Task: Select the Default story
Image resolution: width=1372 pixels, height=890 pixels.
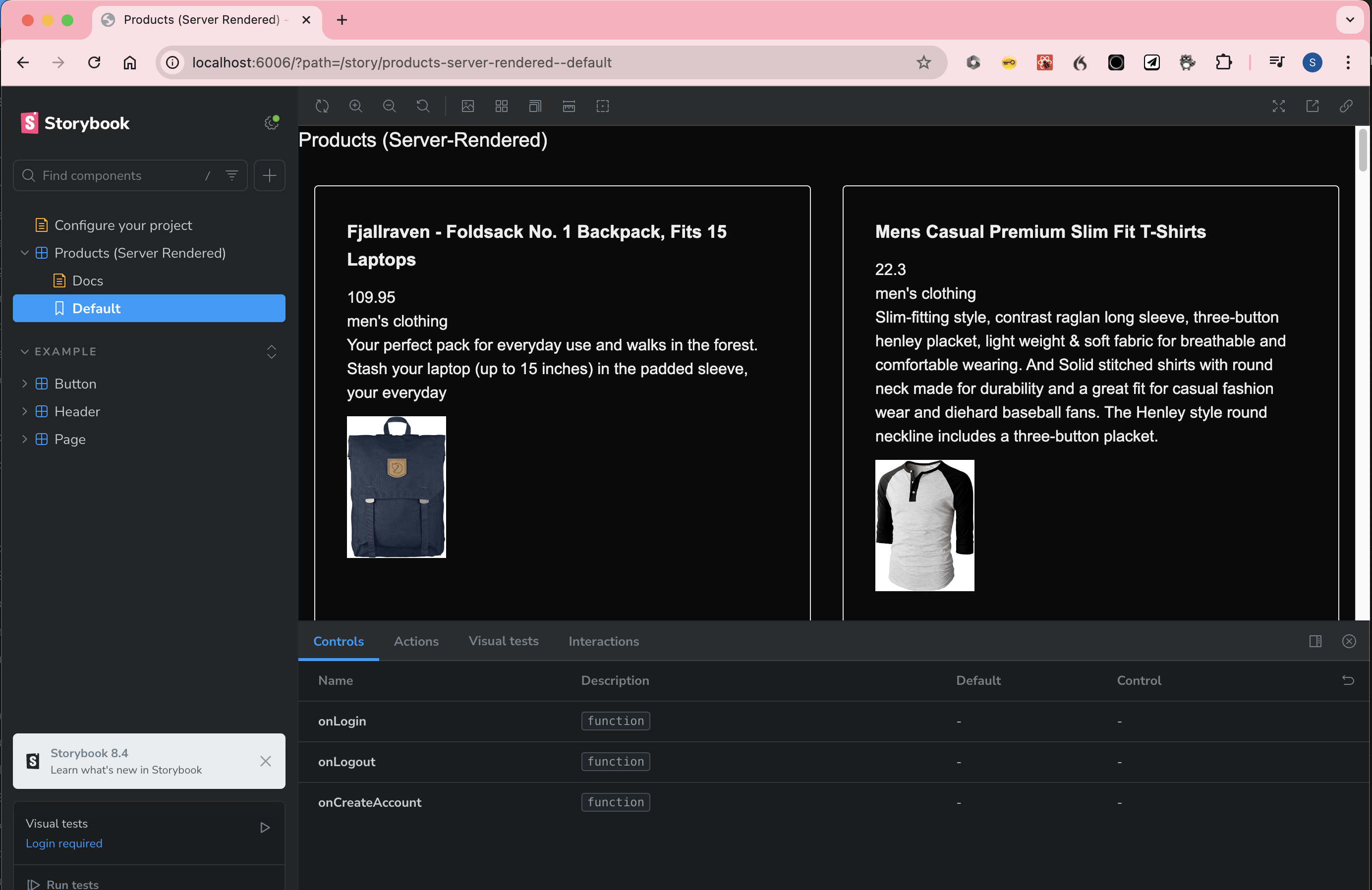Action: 149,308
